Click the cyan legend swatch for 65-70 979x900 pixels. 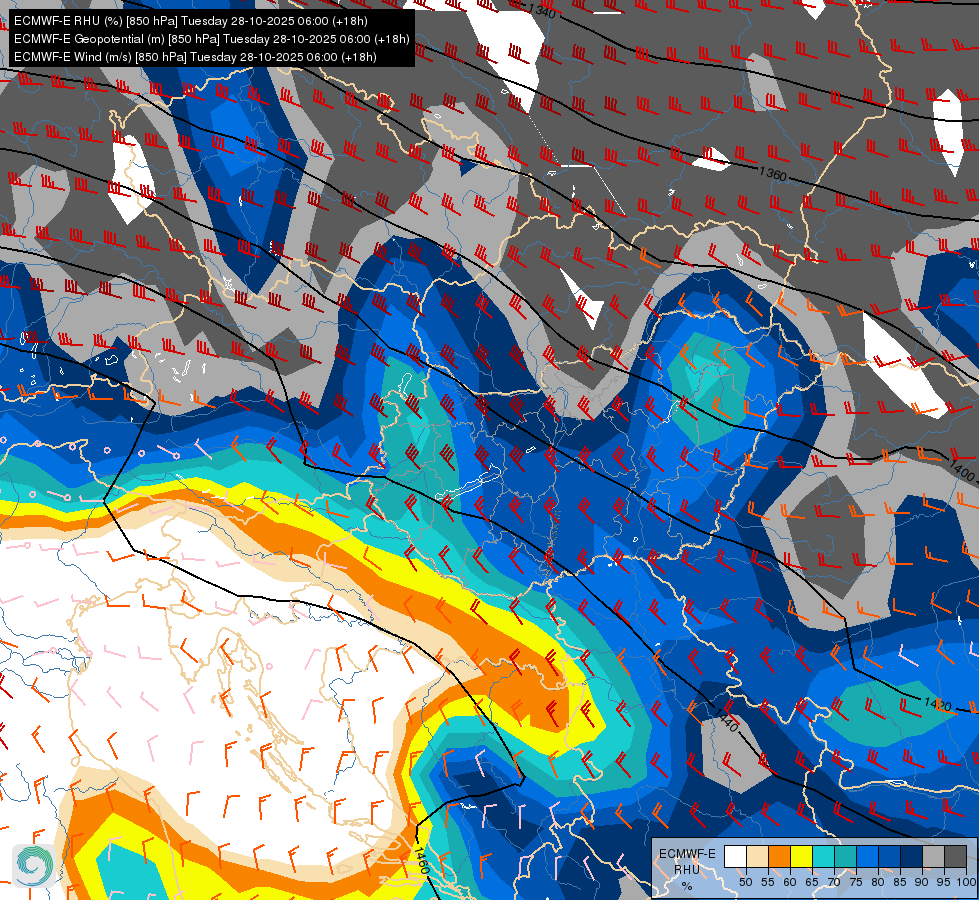(x=824, y=856)
